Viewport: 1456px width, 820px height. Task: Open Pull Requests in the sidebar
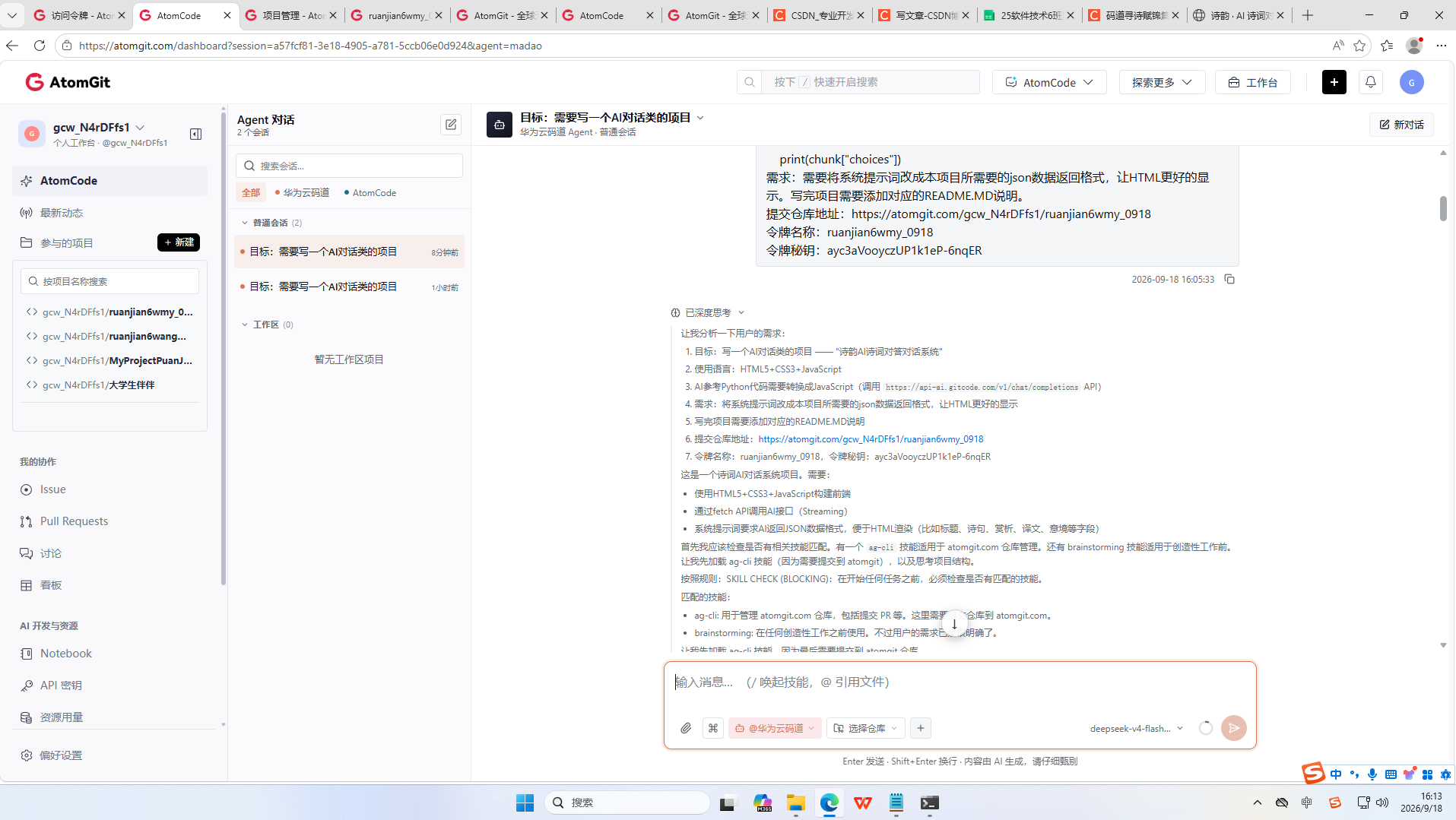(110, 521)
